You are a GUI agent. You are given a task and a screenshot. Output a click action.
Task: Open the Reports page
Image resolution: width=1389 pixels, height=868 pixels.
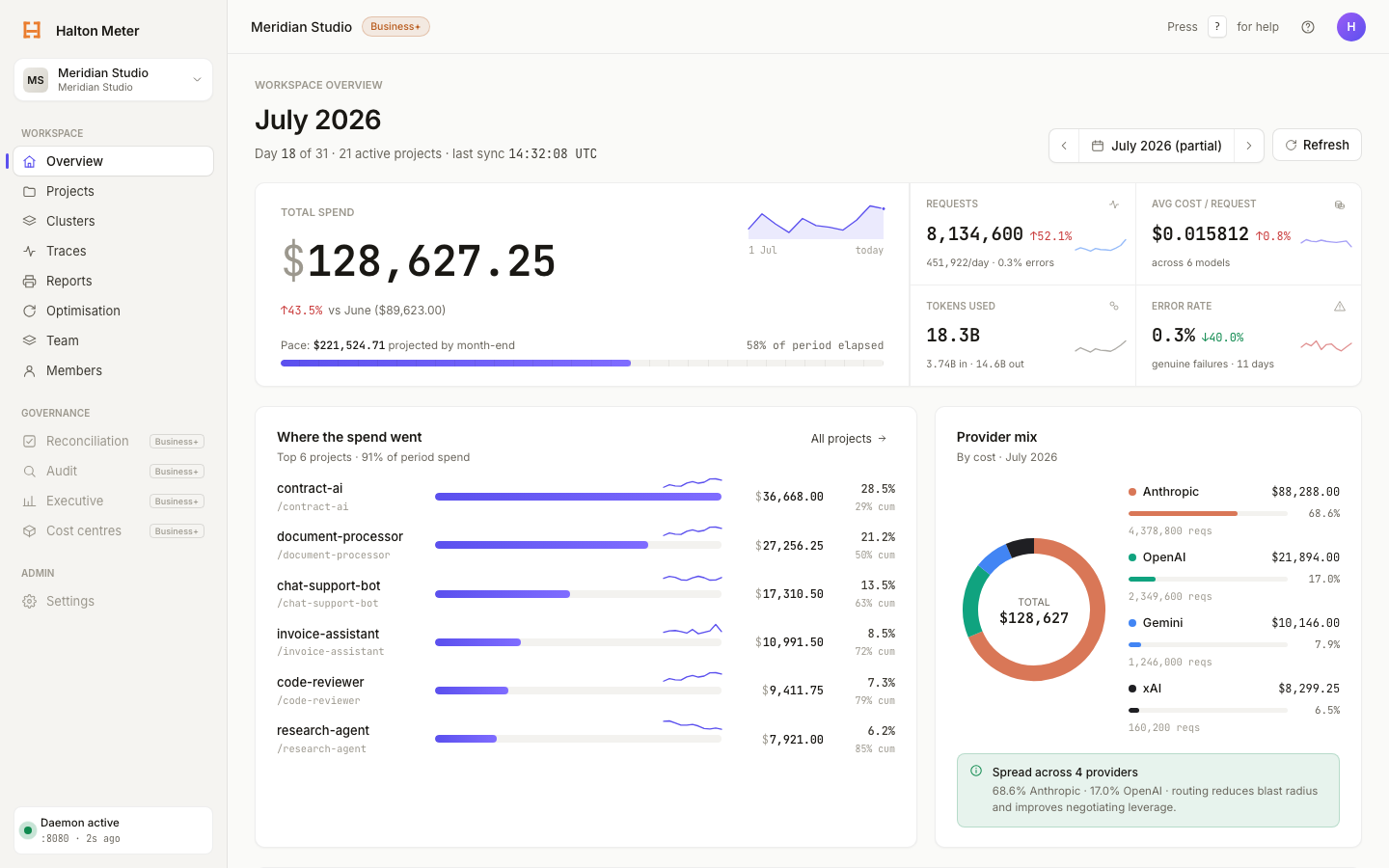tap(114, 281)
